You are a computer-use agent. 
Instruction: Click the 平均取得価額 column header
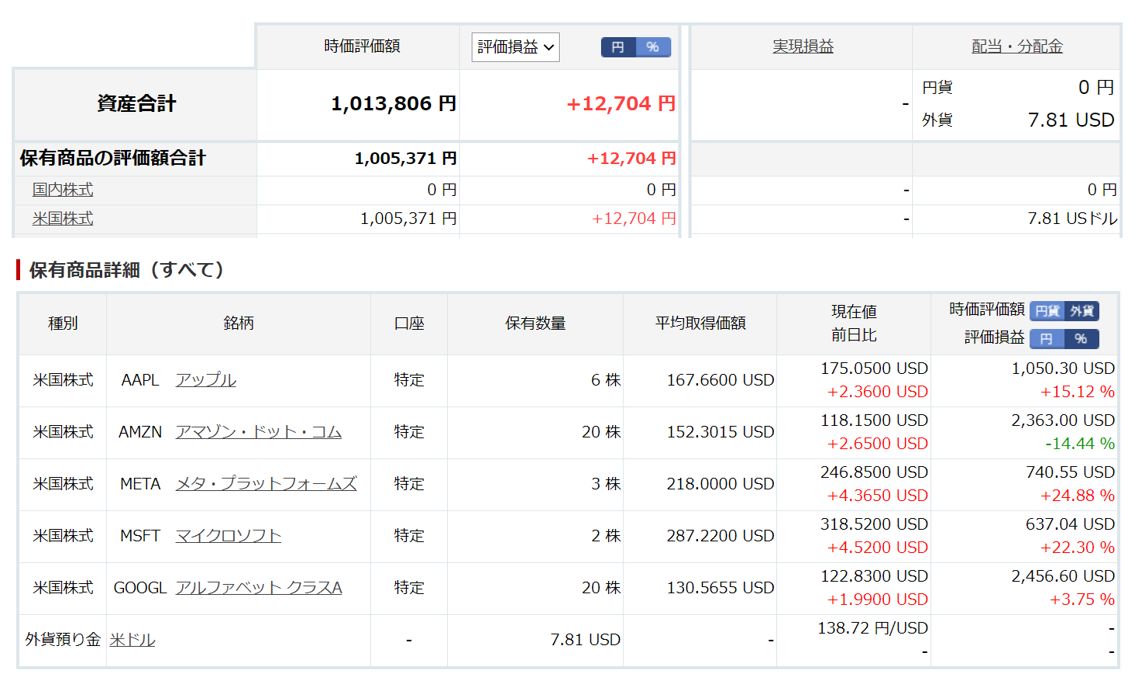(700, 323)
